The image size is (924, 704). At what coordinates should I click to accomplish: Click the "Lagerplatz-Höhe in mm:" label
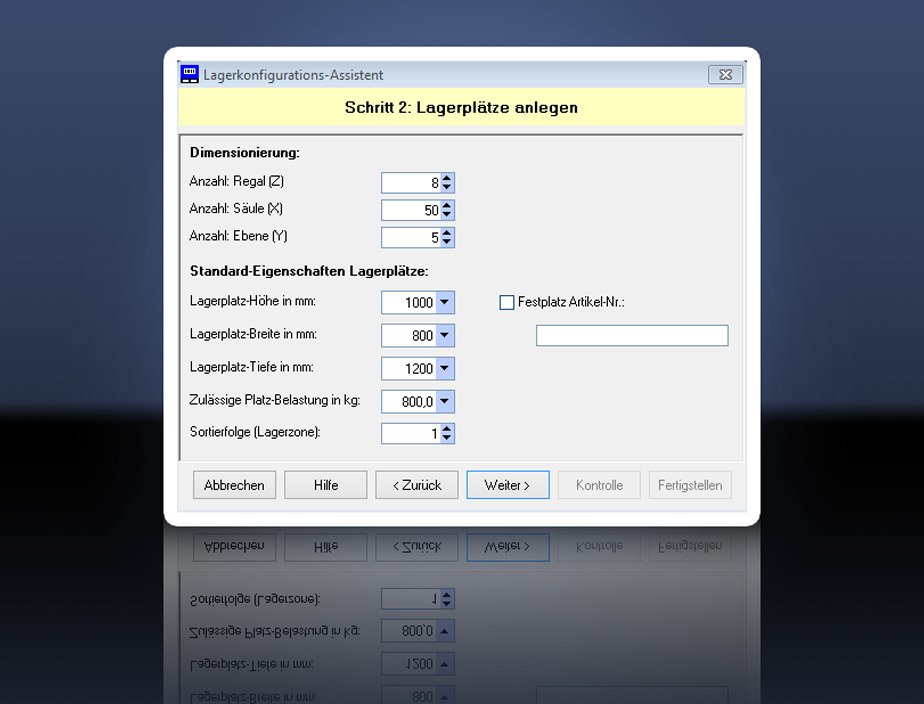tap(253, 301)
